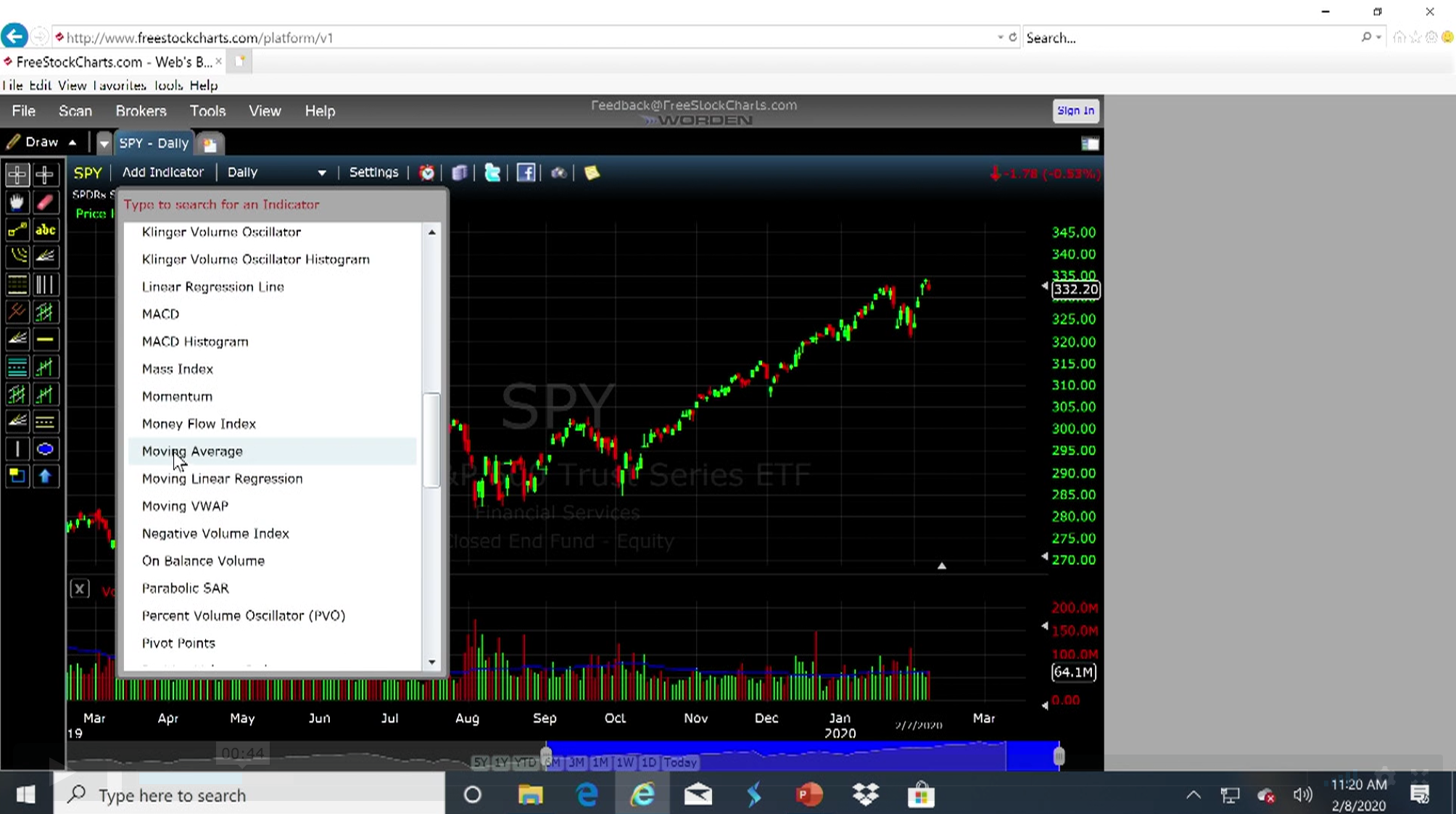This screenshot has width=1456, height=814.
Task: Open dropdown arrow beside SPY - Daily tab
Action: tap(104, 144)
